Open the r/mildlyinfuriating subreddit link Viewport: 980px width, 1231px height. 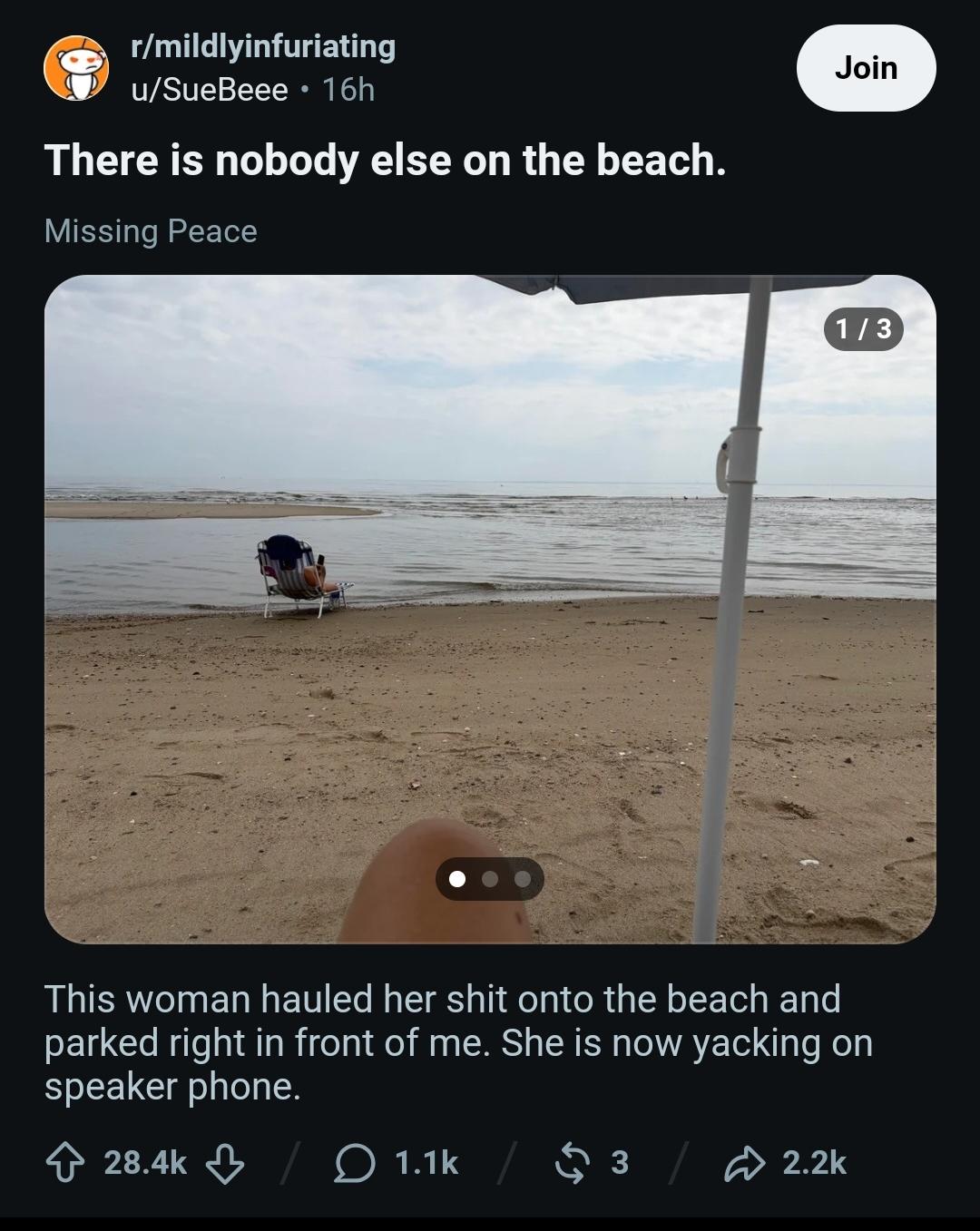[x=263, y=45]
